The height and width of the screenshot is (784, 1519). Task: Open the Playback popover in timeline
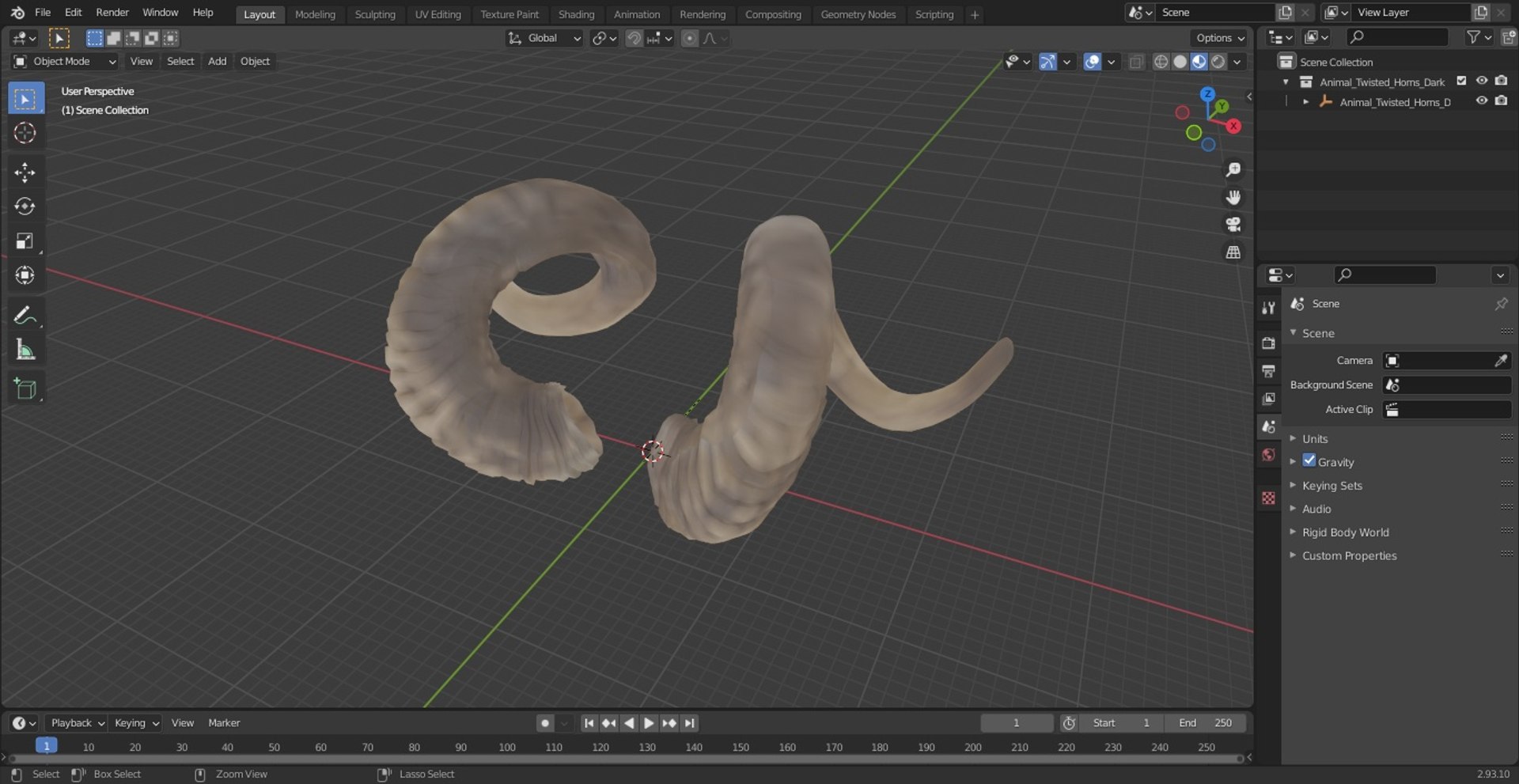(x=76, y=723)
